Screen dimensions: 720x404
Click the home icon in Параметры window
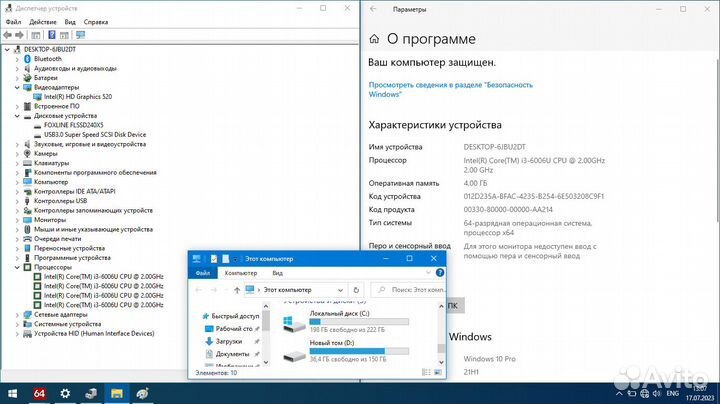tap(374, 39)
